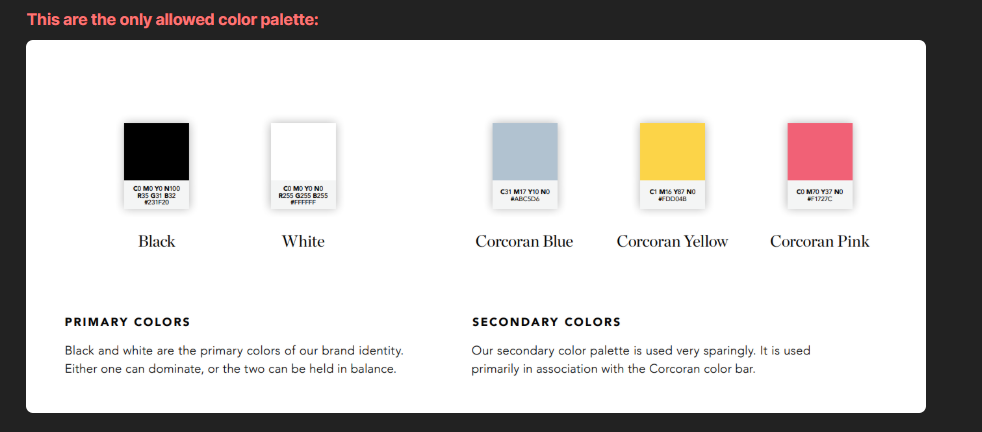Click the #FDD04B hex code label
The width and height of the screenshot is (982, 432).
point(672,199)
